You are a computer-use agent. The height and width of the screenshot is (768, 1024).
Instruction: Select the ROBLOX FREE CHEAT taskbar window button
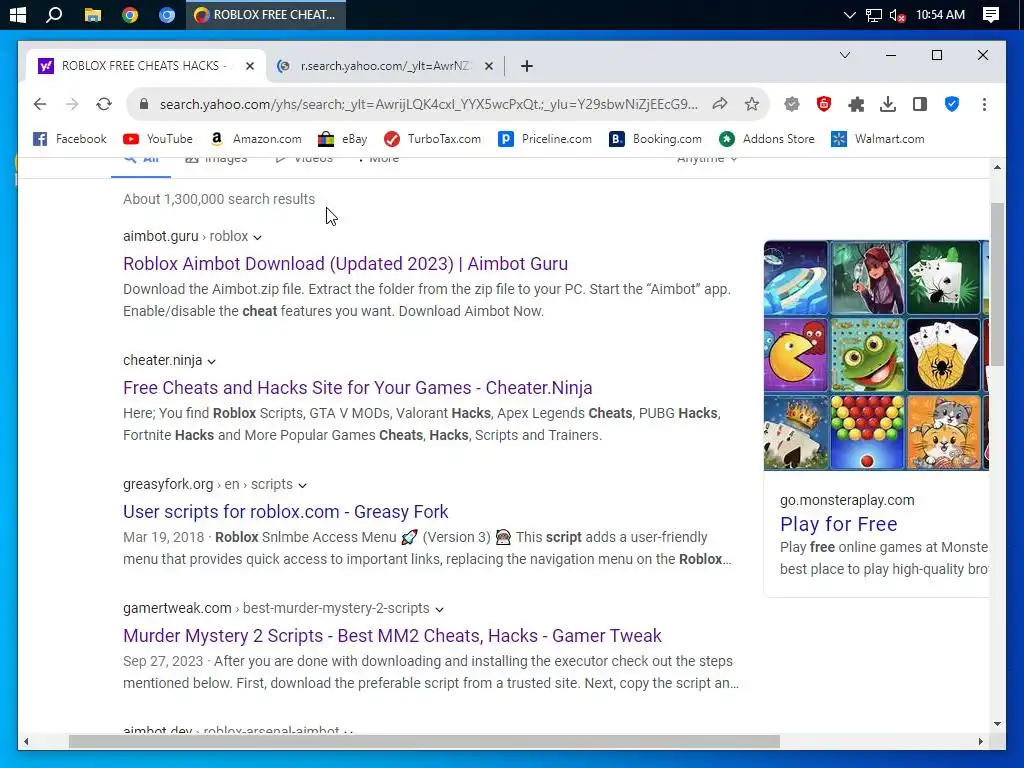(266, 14)
